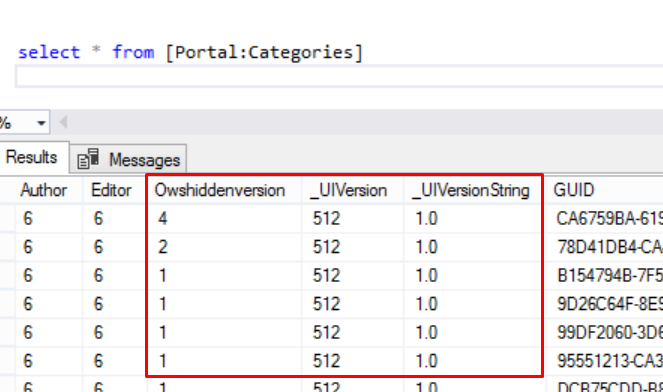Click the [Portal:Categories] table name in query
Screen dimensions: 663x392
coord(264,53)
